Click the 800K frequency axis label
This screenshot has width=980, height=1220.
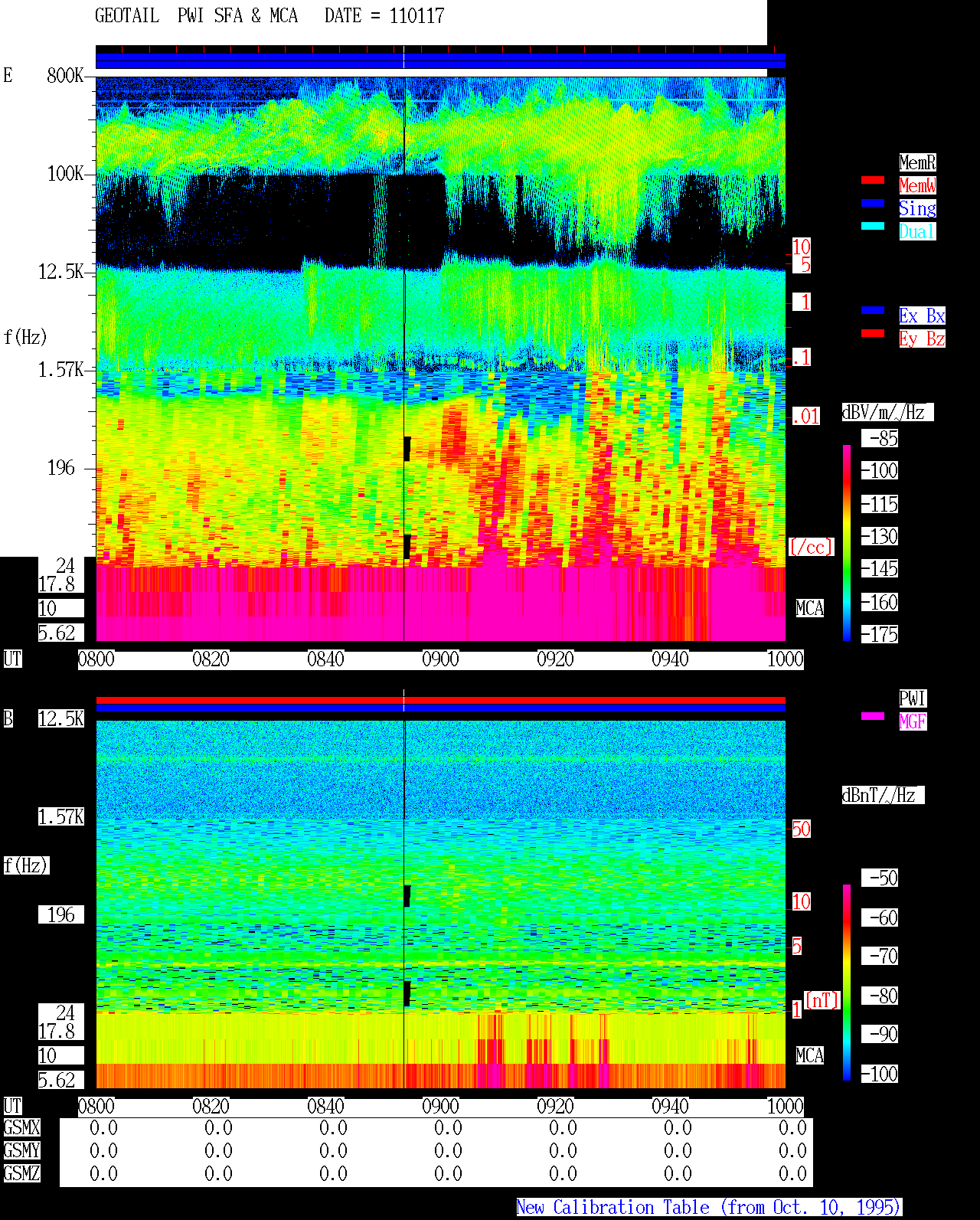(x=65, y=75)
